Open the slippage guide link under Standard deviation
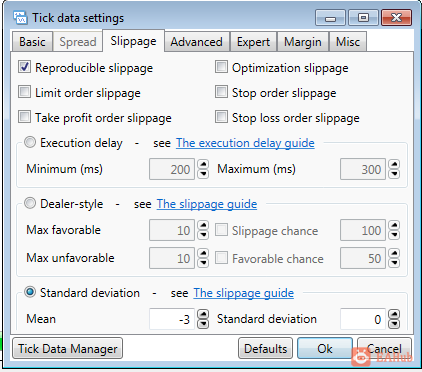 (244, 293)
